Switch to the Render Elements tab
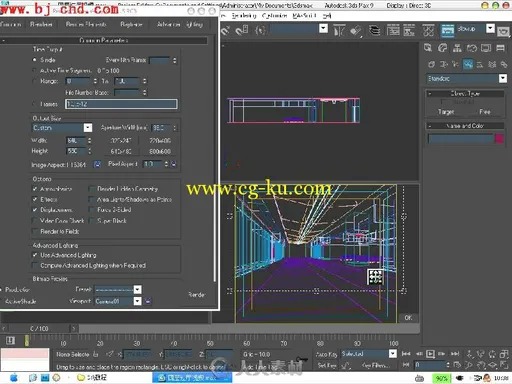 click(x=86, y=24)
